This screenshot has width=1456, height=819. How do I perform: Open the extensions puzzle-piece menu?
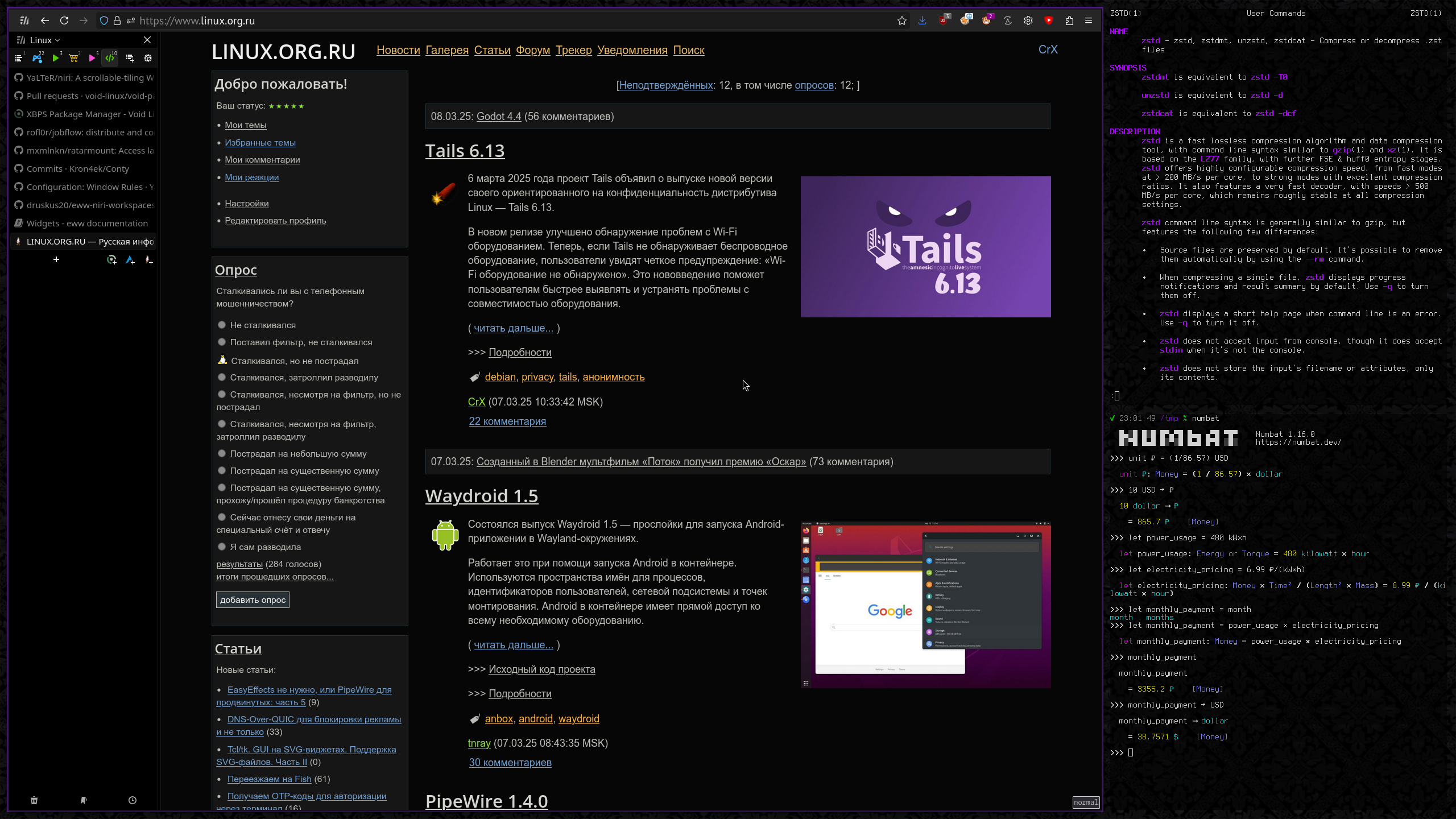tap(1069, 20)
